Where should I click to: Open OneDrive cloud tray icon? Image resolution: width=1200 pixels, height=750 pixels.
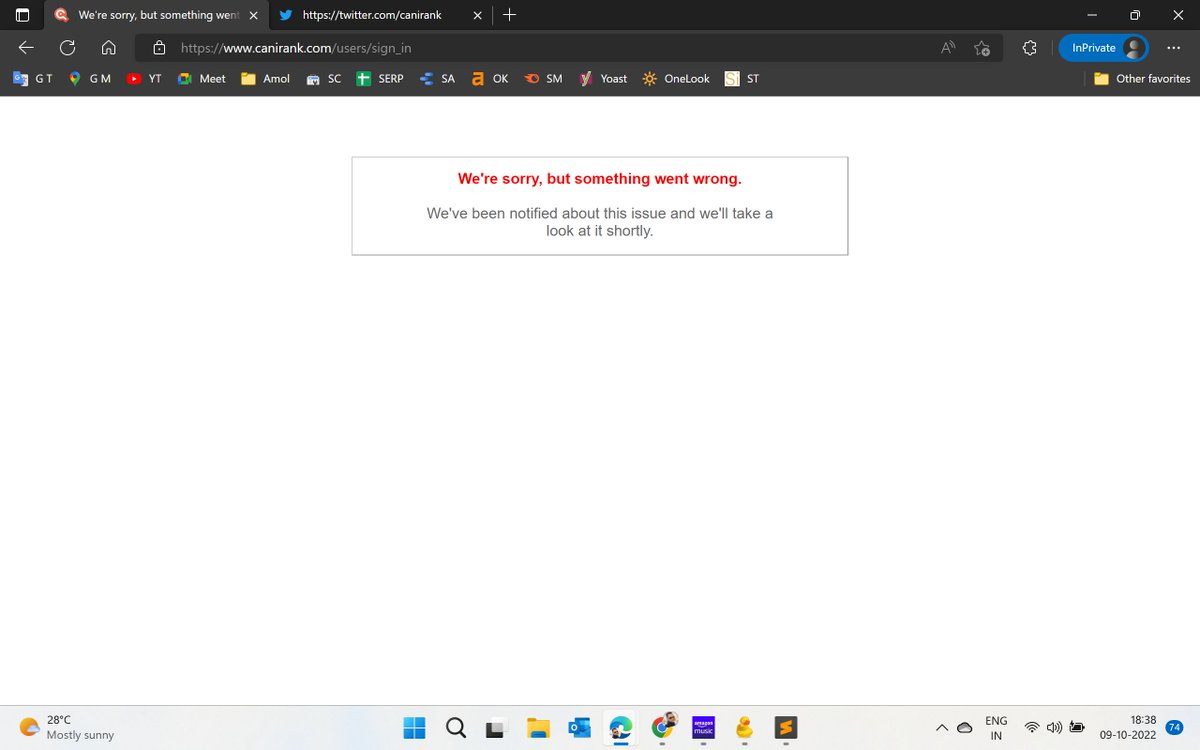coord(965,727)
